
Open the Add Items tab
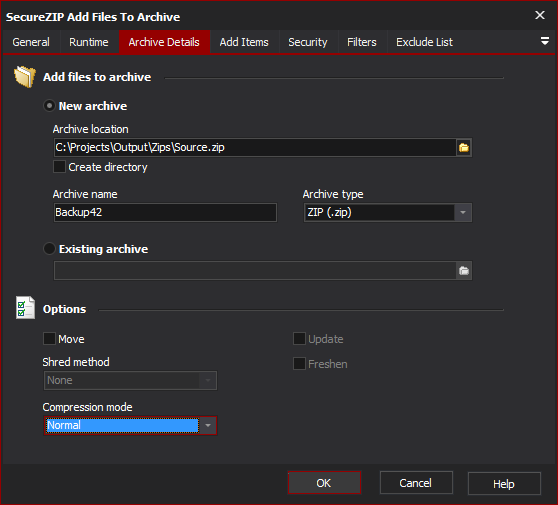click(x=244, y=42)
